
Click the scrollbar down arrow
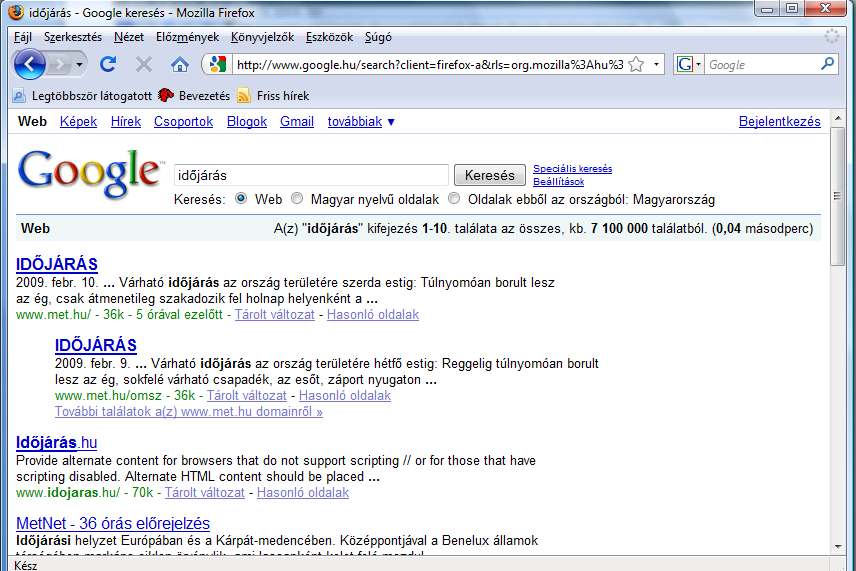tap(838, 547)
